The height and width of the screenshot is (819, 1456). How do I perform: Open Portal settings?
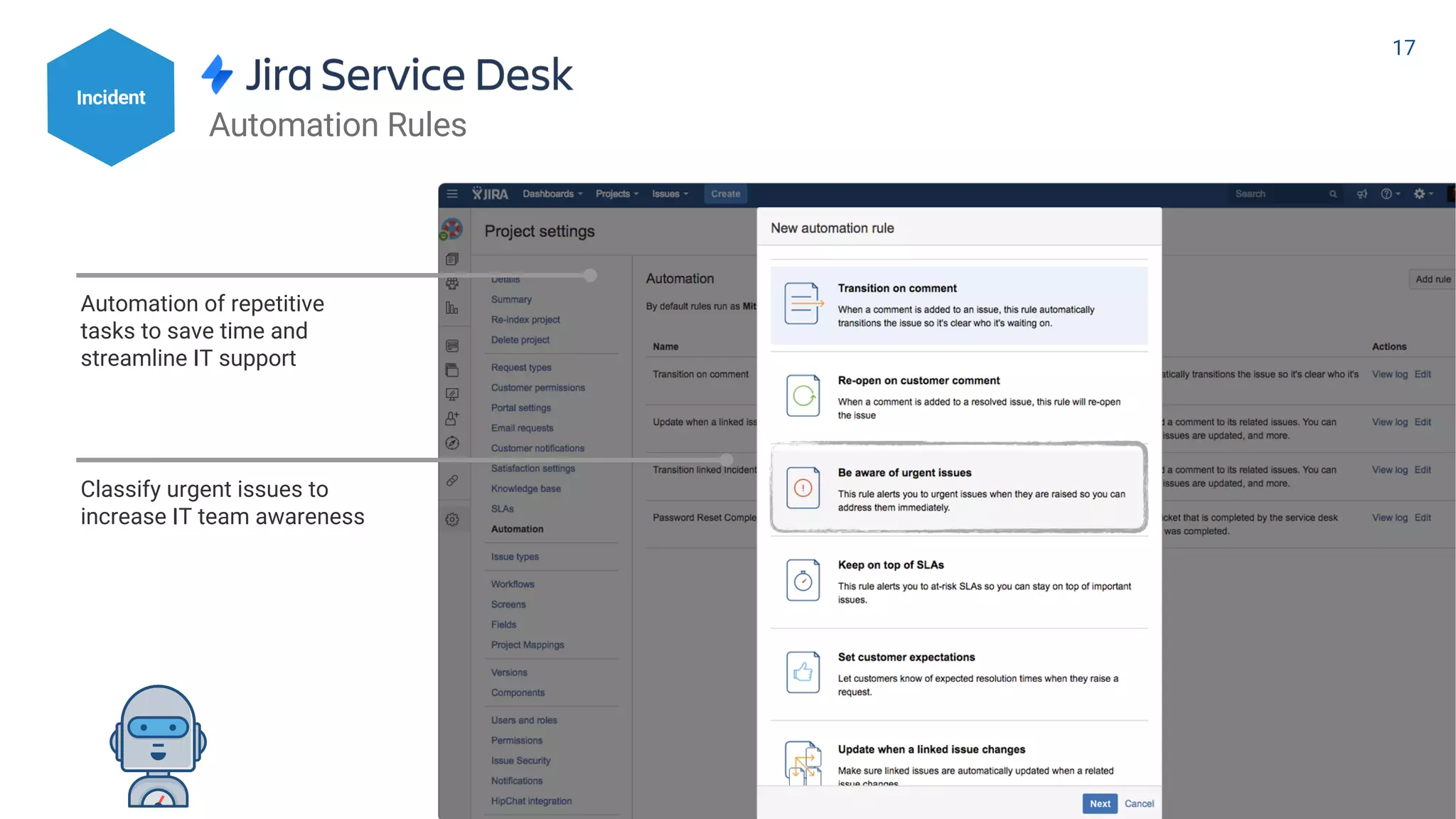520,408
